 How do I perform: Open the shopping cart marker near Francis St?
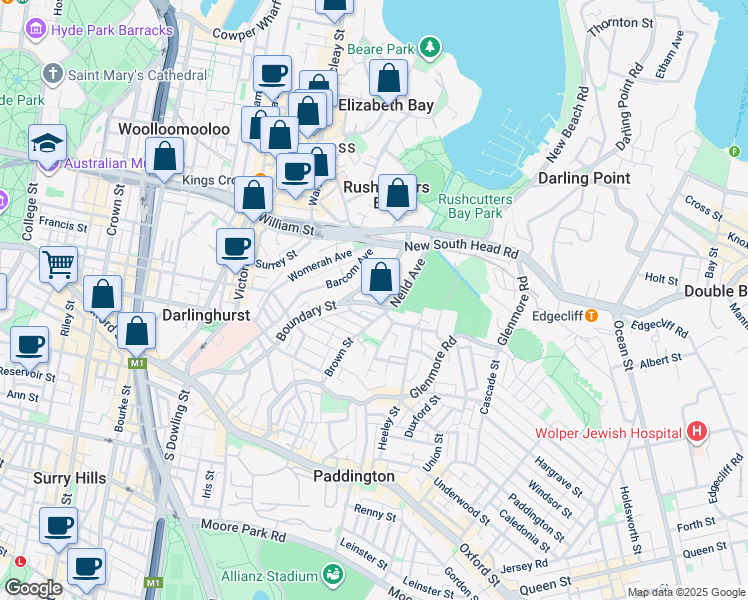(59, 266)
